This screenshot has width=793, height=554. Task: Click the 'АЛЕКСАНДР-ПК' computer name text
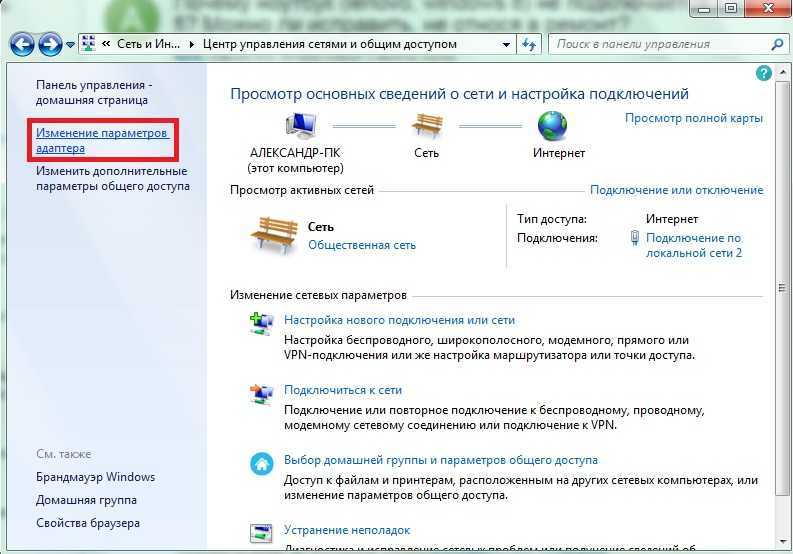(x=295, y=152)
